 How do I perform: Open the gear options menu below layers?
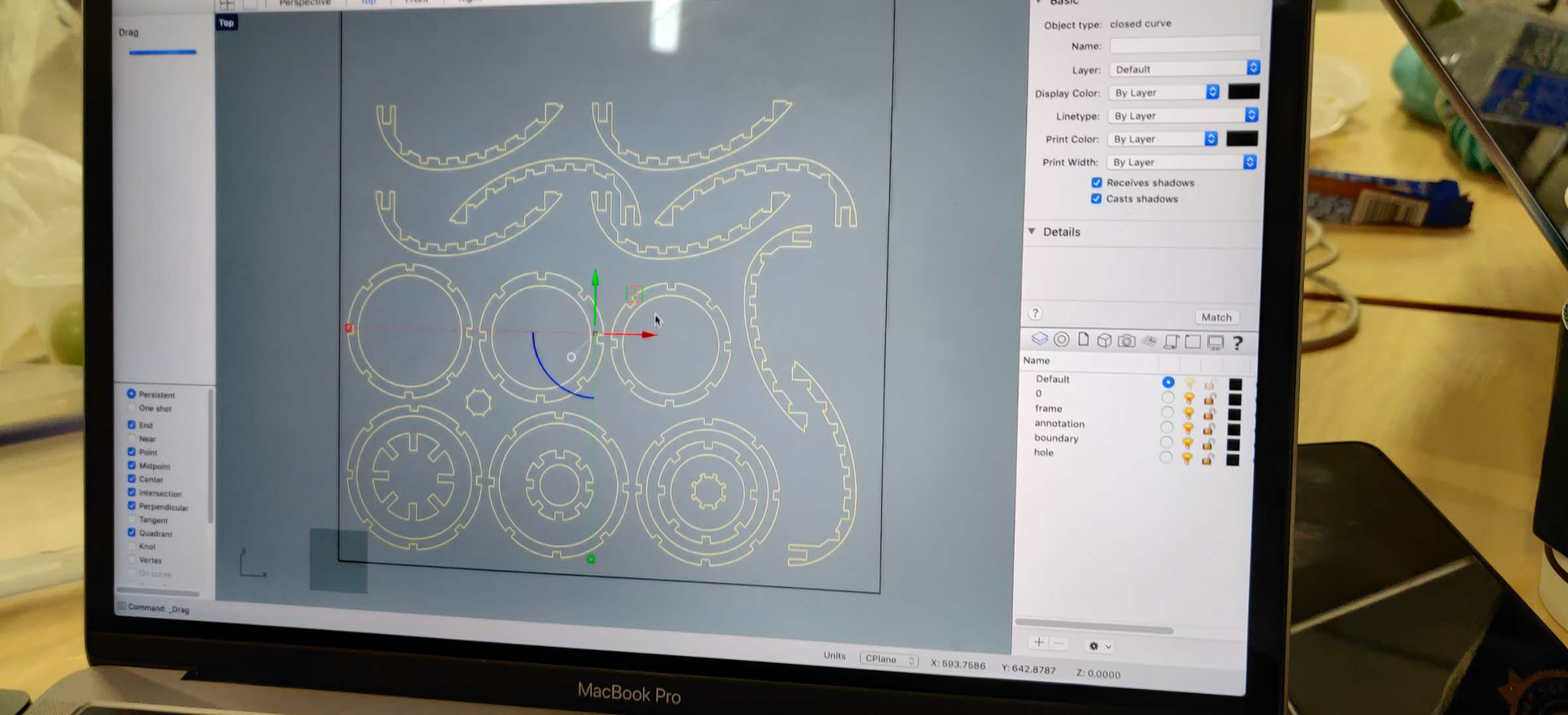pyautogui.click(x=1099, y=645)
